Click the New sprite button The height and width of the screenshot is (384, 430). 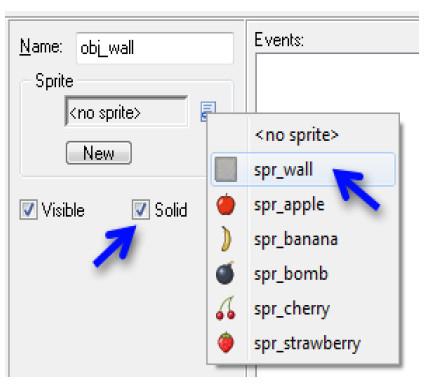tap(99, 153)
